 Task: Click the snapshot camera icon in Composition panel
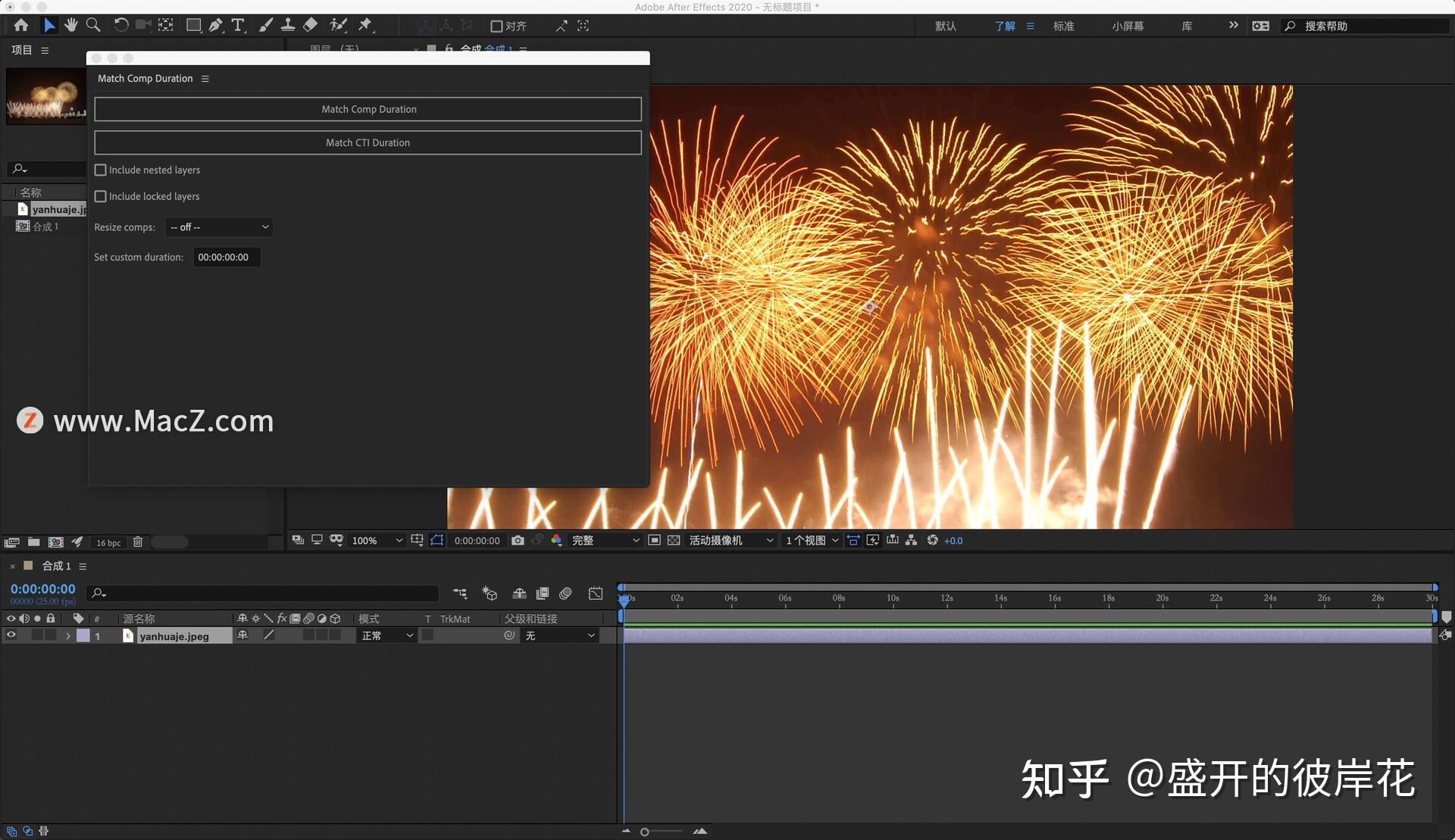click(518, 540)
